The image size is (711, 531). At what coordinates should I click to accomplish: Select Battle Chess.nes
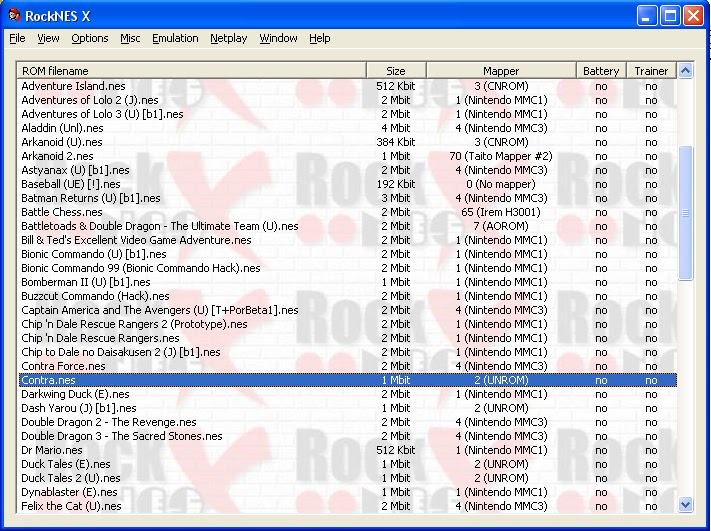347,212
